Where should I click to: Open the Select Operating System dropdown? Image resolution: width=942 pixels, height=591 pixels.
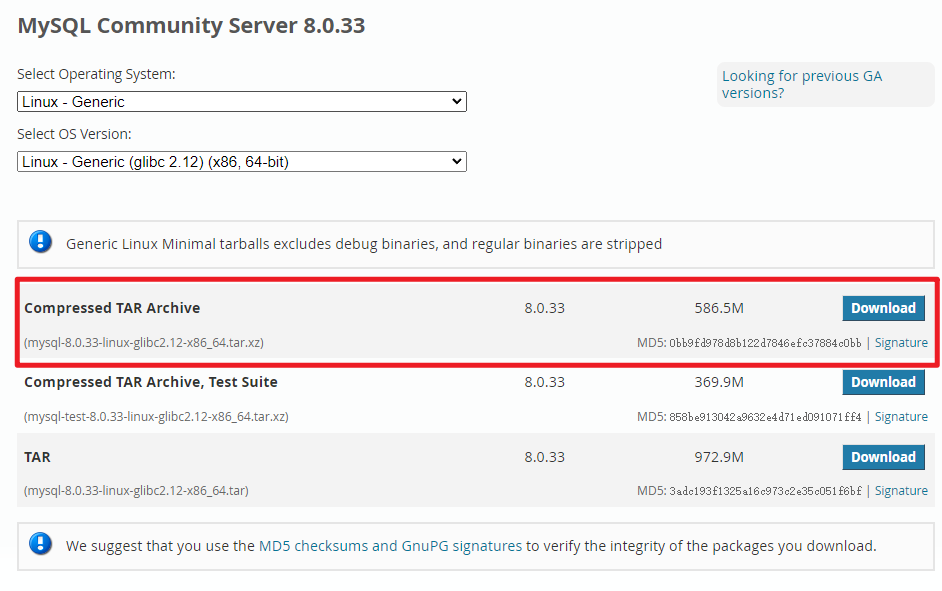[x=241, y=102]
